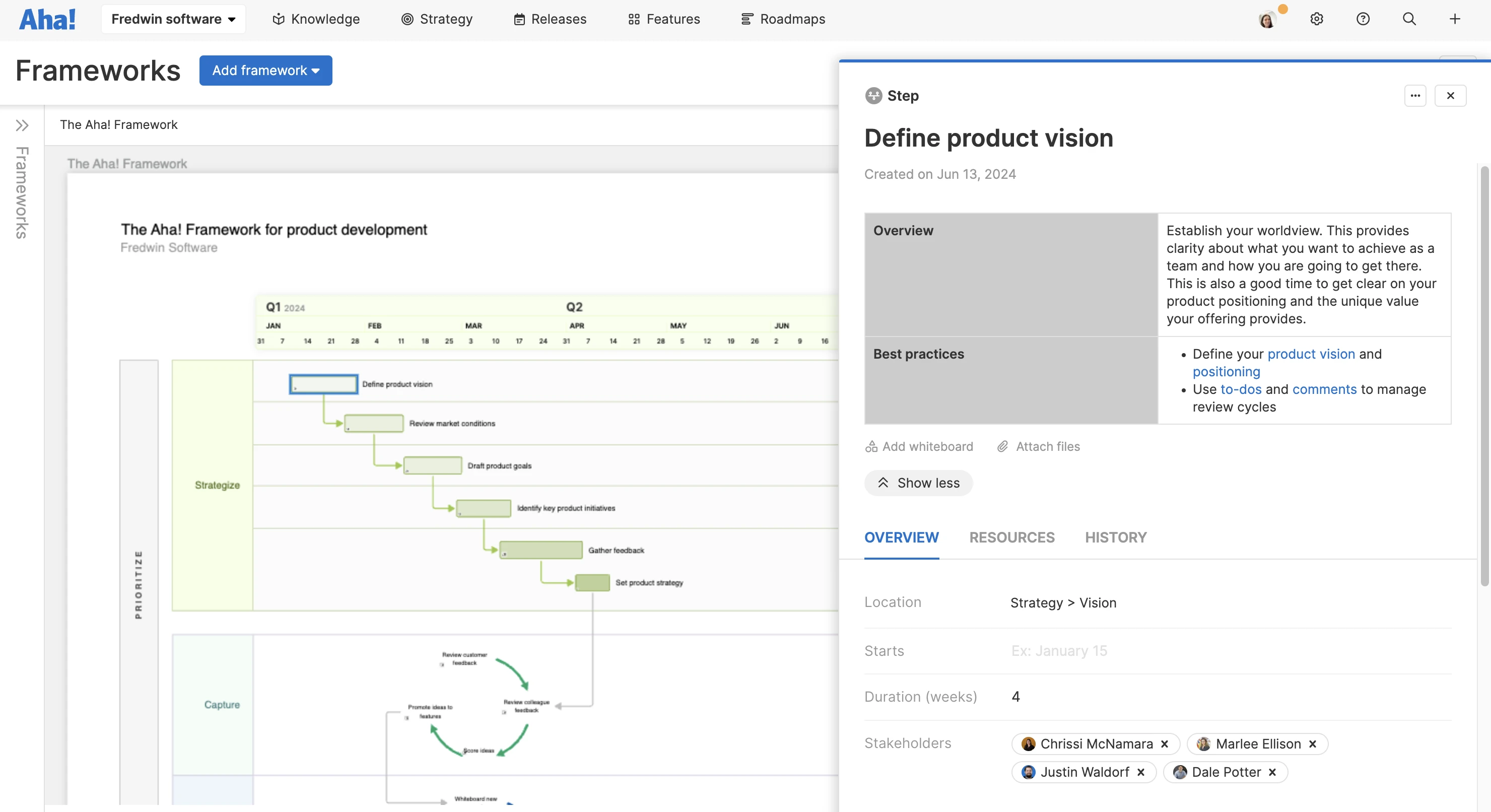The image size is (1491, 812).
Task: Click the plus add icon
Action: click(x=1455, y=19)
